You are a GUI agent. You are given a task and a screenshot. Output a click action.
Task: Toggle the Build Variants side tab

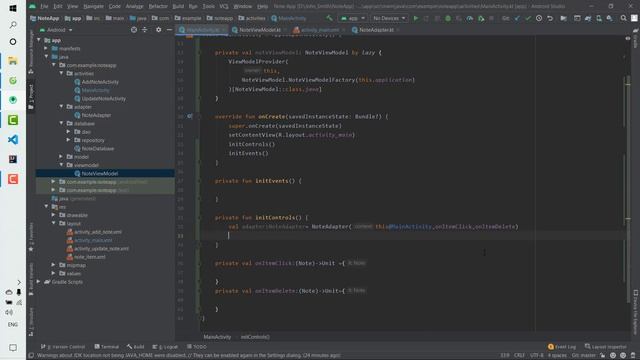click(x=31, y=279)
